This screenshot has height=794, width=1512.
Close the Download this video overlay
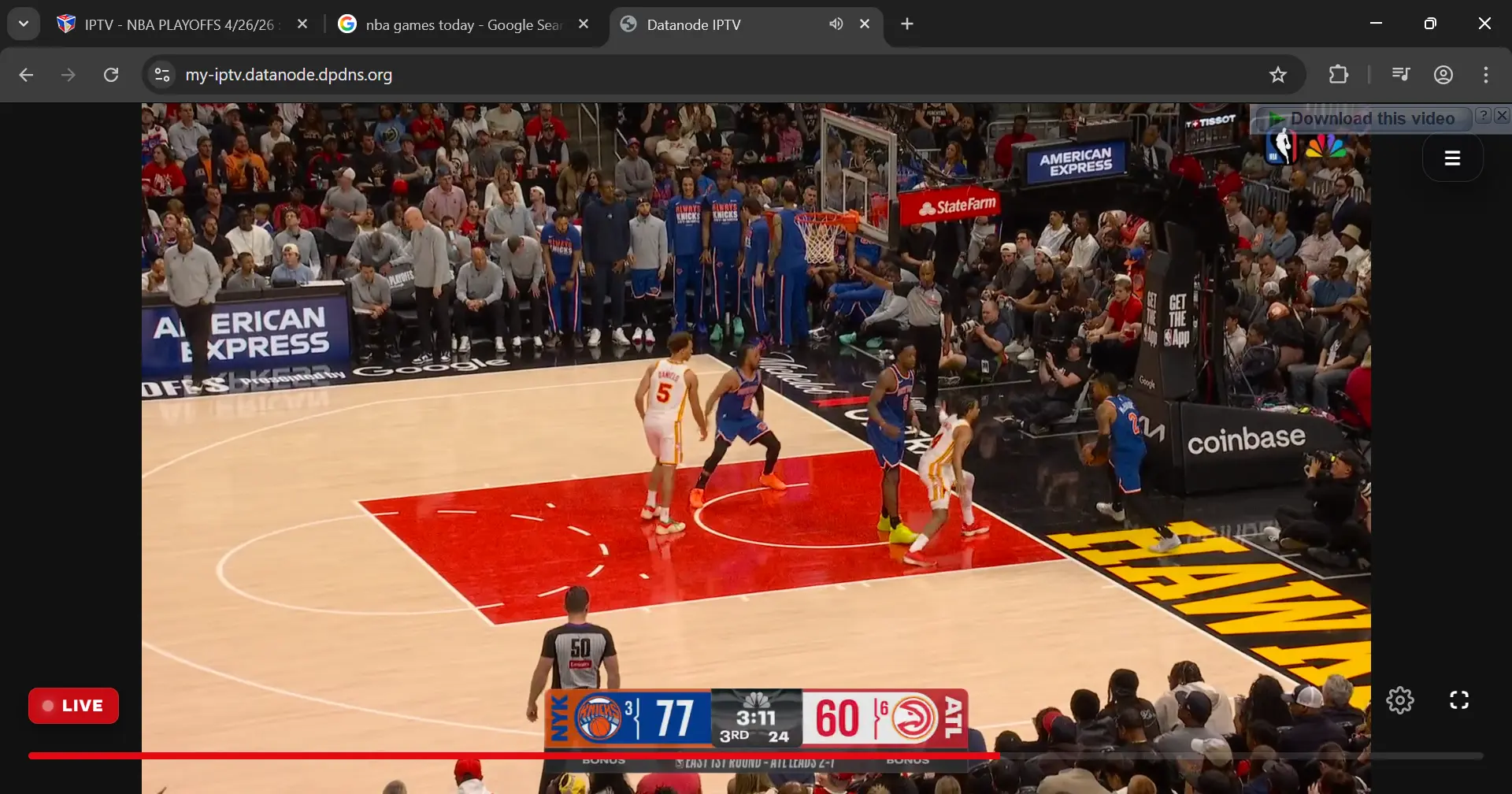pos(1502,116)
